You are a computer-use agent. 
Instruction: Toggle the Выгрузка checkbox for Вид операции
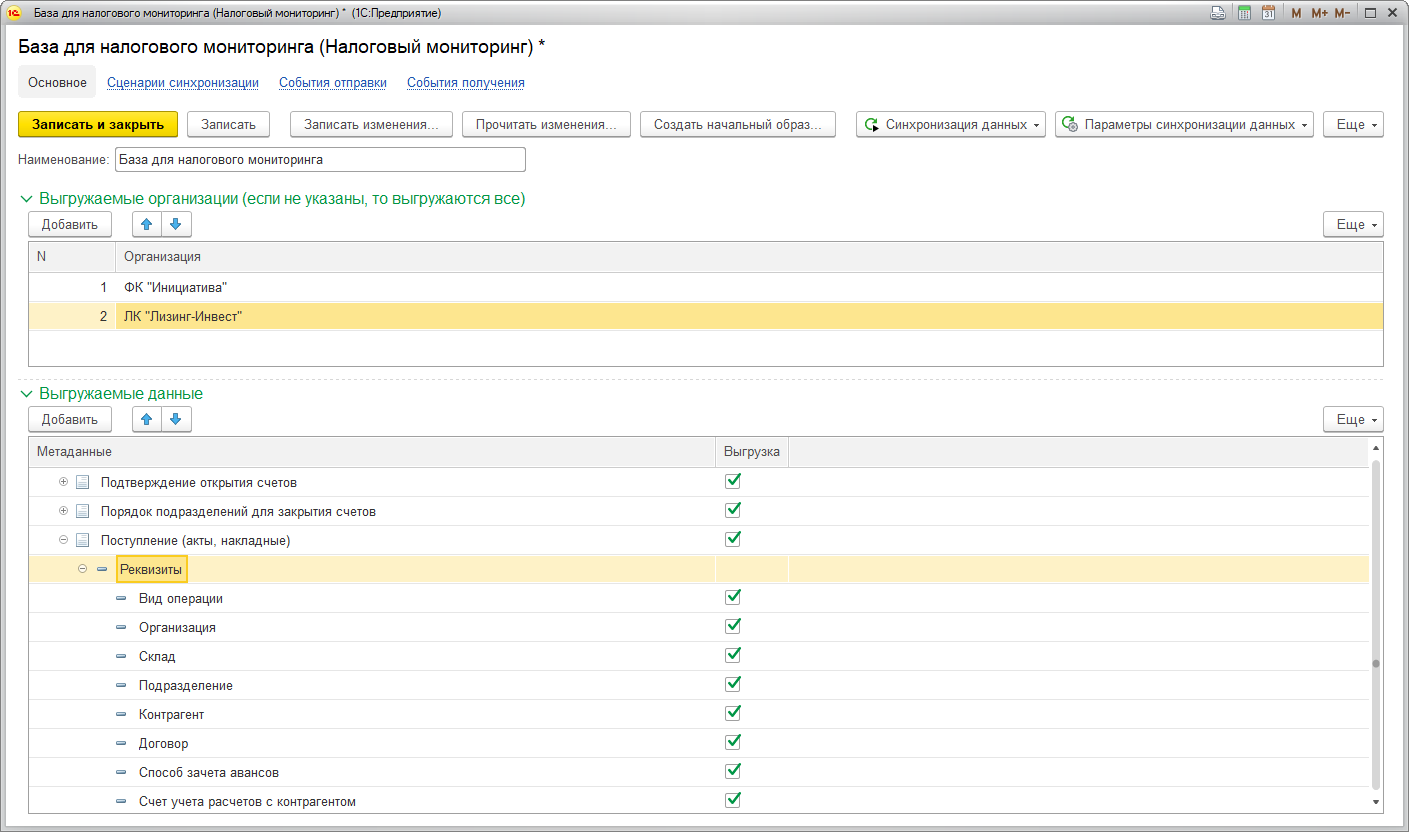click(732, 597)
